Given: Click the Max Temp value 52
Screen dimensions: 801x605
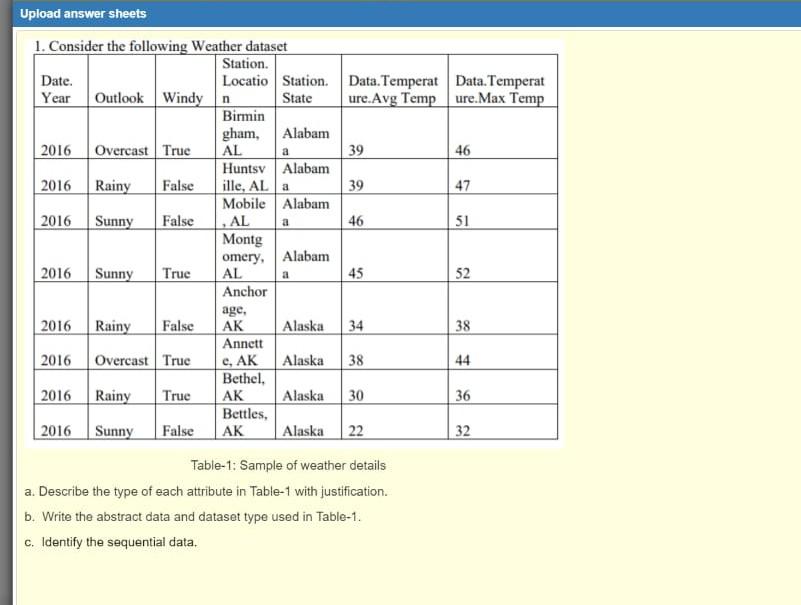Looking at the screenshot, I should tap(462, 273).
